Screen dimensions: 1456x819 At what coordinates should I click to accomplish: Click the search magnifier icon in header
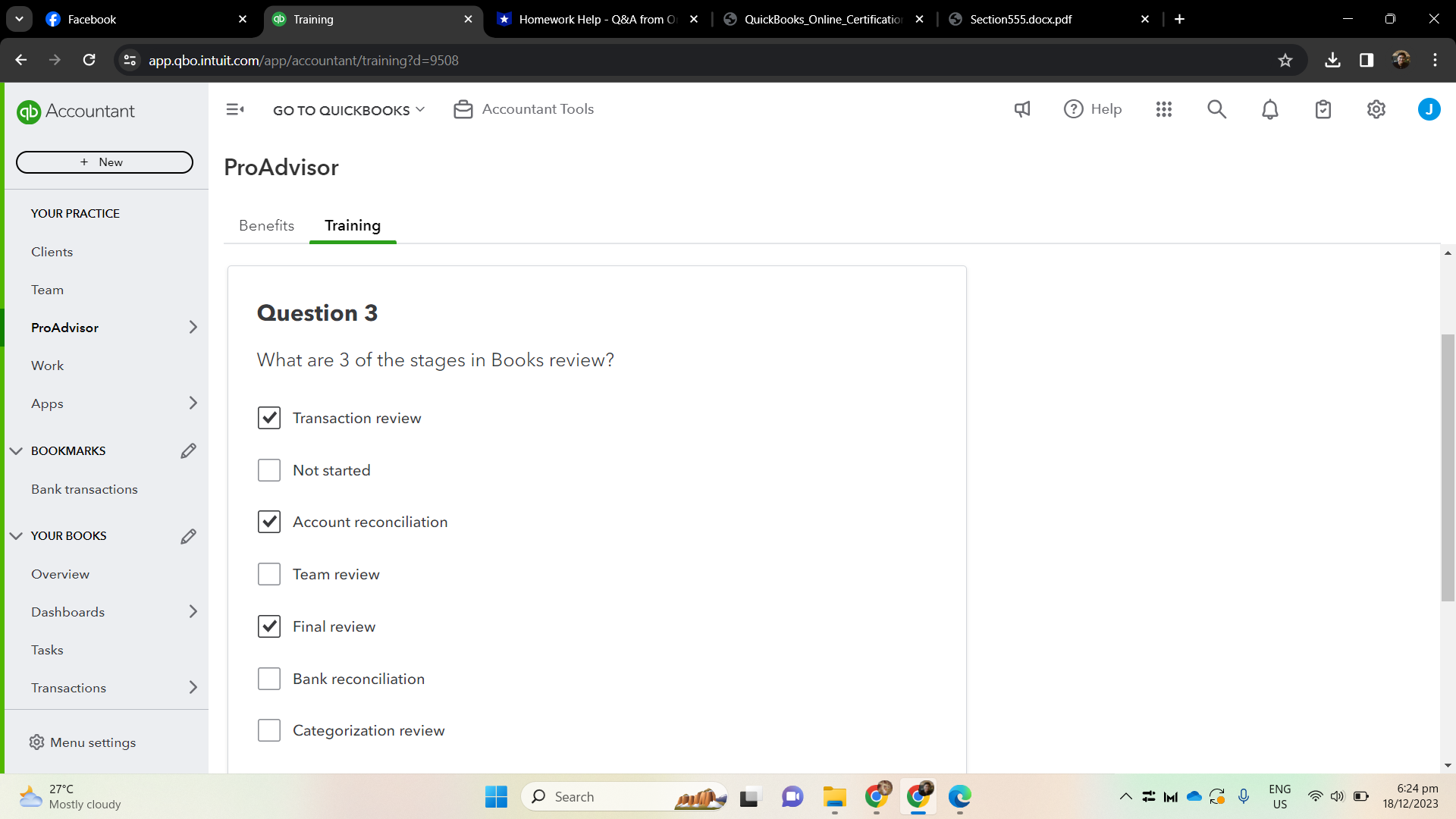[x=1216, y=109]
